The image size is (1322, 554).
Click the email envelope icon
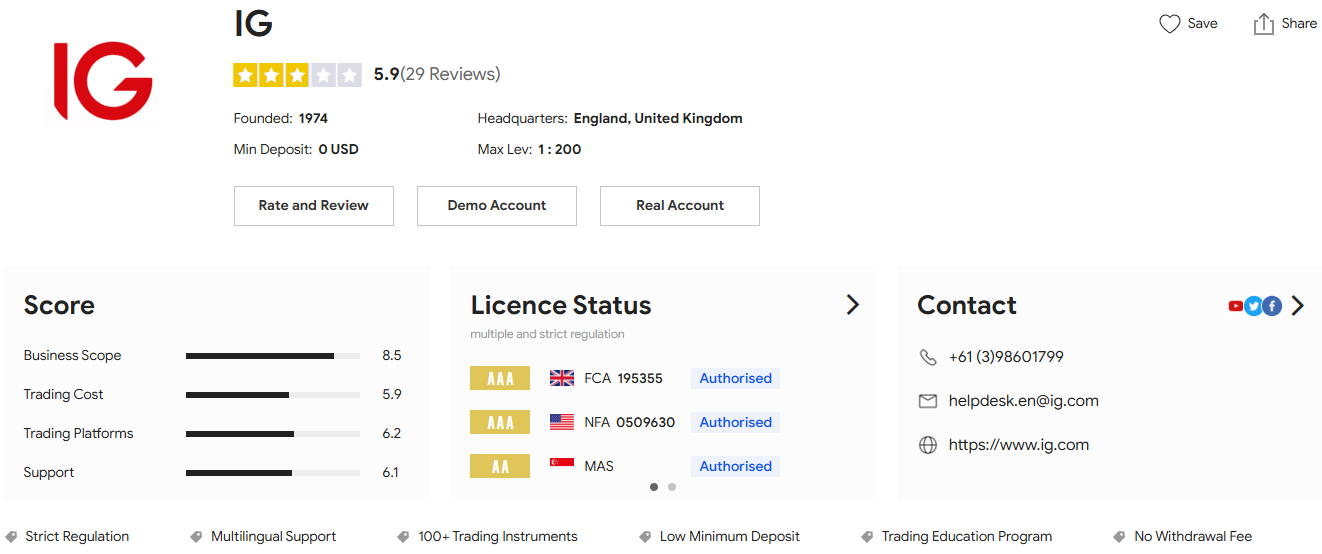tap(928, 401)
